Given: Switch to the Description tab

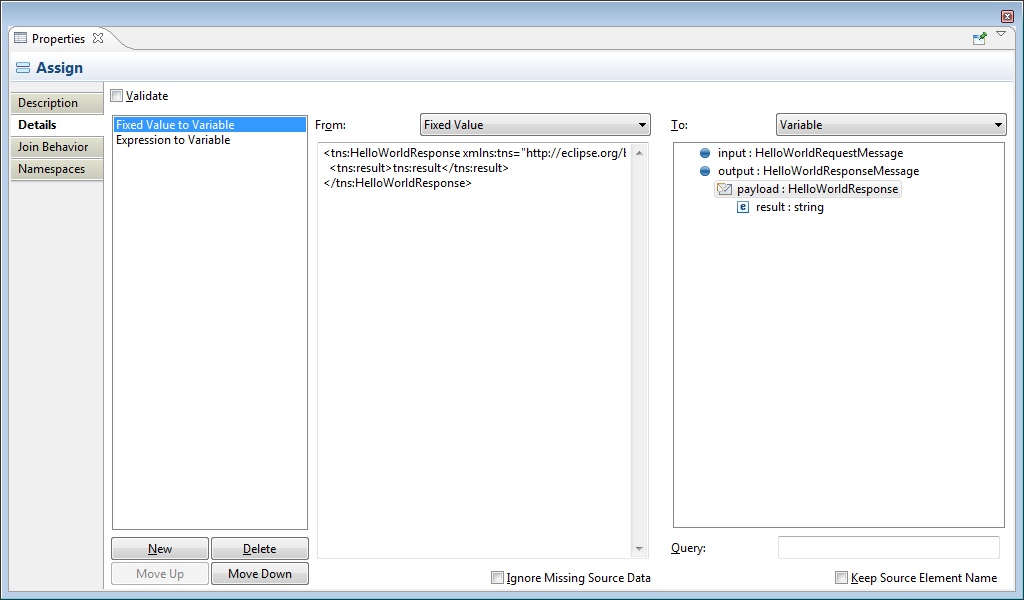Looking at the screenshot, I should tap(57, 103).
